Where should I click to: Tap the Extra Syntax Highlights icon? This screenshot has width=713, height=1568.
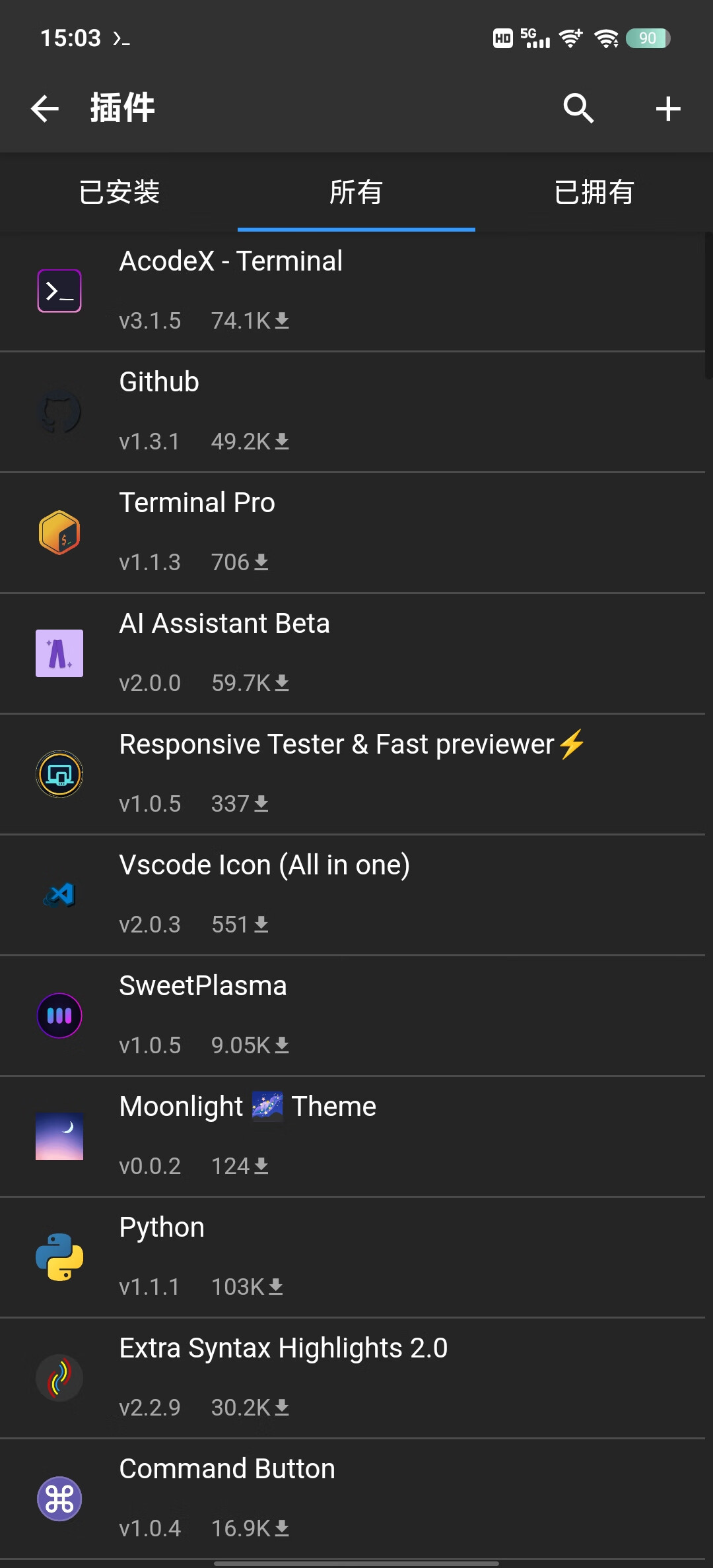coord(59,1378)
